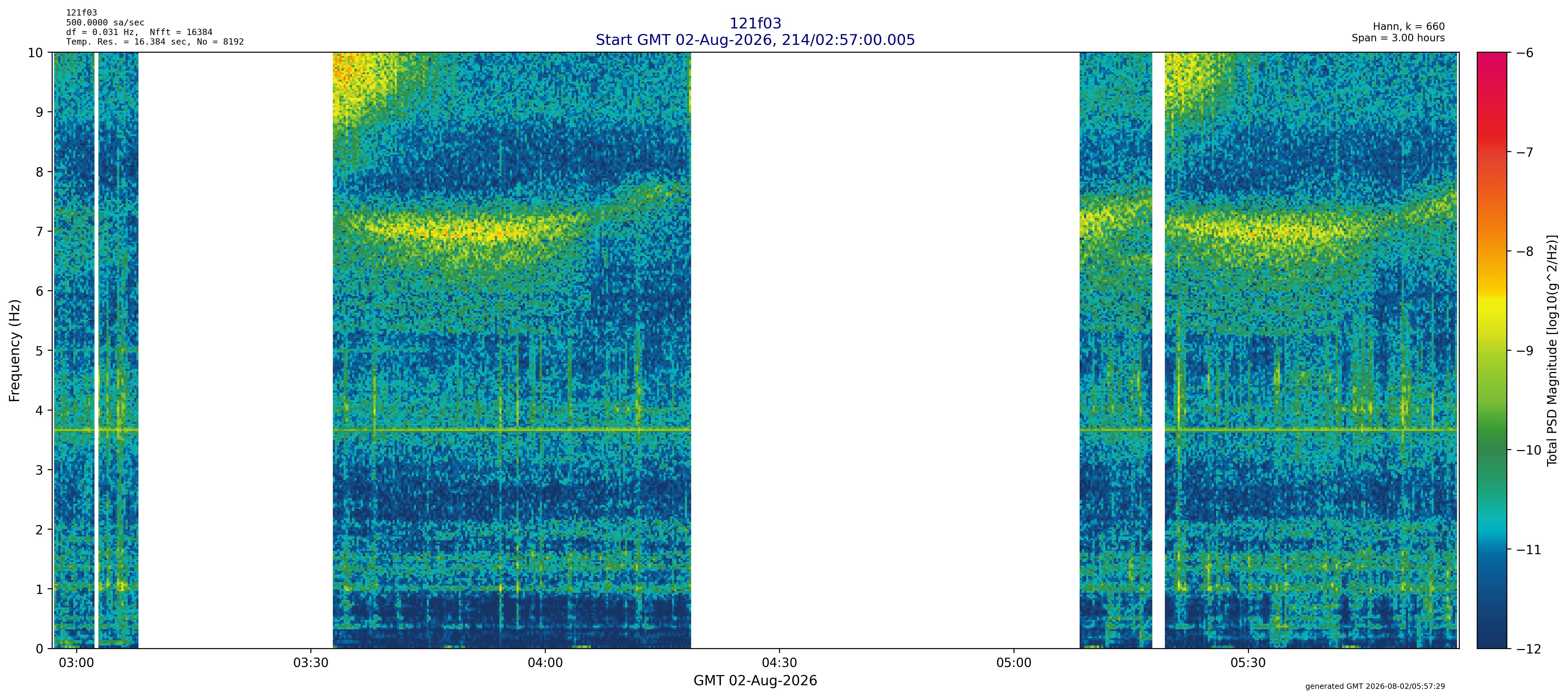Select the monospace "121f03" line above the sample rate
The width and height of the screenshot is (1568, 699).
click(x=82, y=13)
